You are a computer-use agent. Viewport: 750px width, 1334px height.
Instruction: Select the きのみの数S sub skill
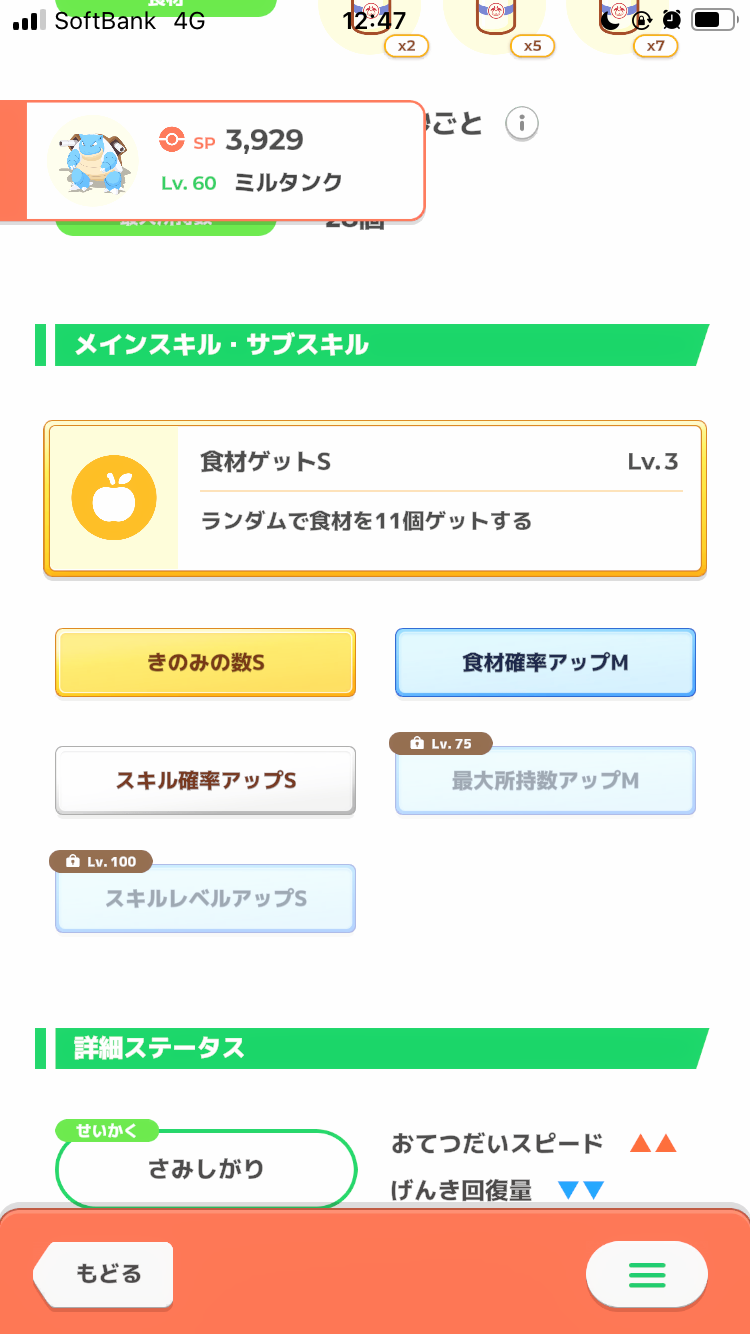(205, 662)
